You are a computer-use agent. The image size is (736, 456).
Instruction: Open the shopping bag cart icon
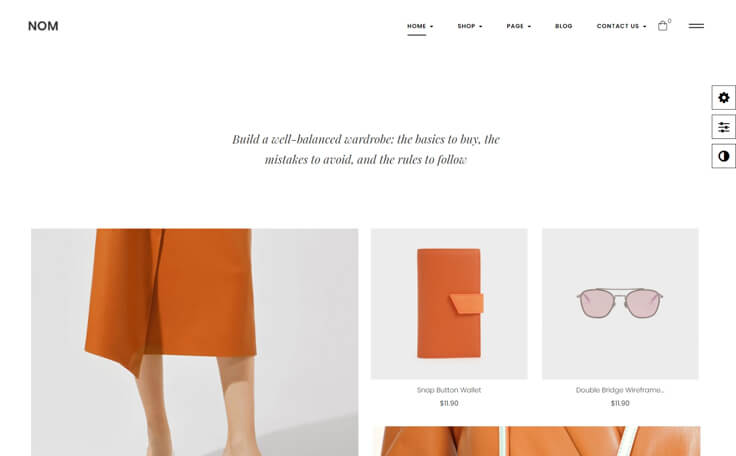[662, 26]
